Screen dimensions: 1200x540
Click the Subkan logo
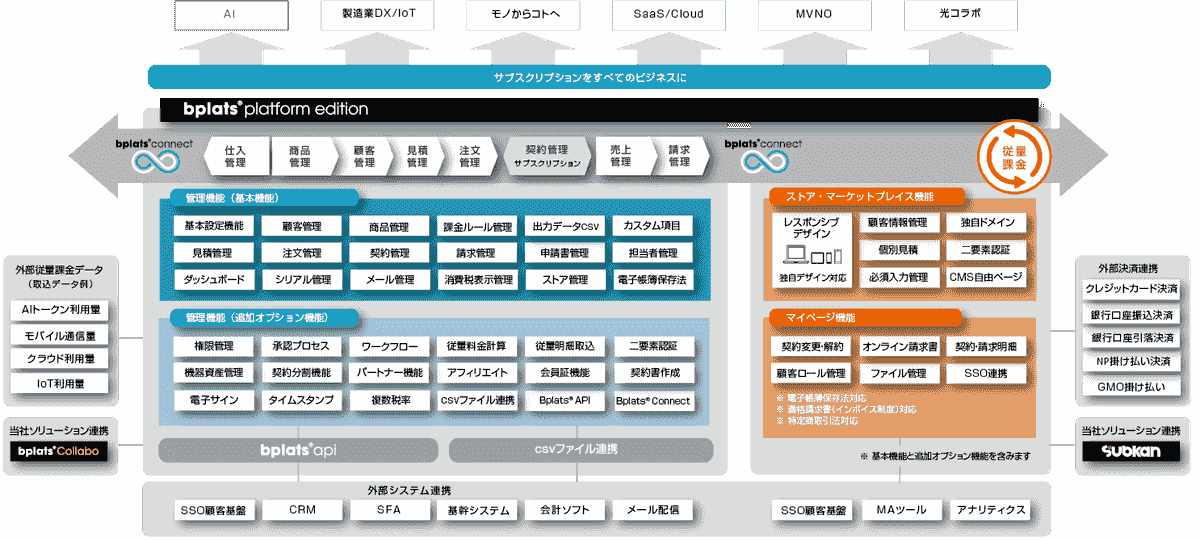(1132, 452)
